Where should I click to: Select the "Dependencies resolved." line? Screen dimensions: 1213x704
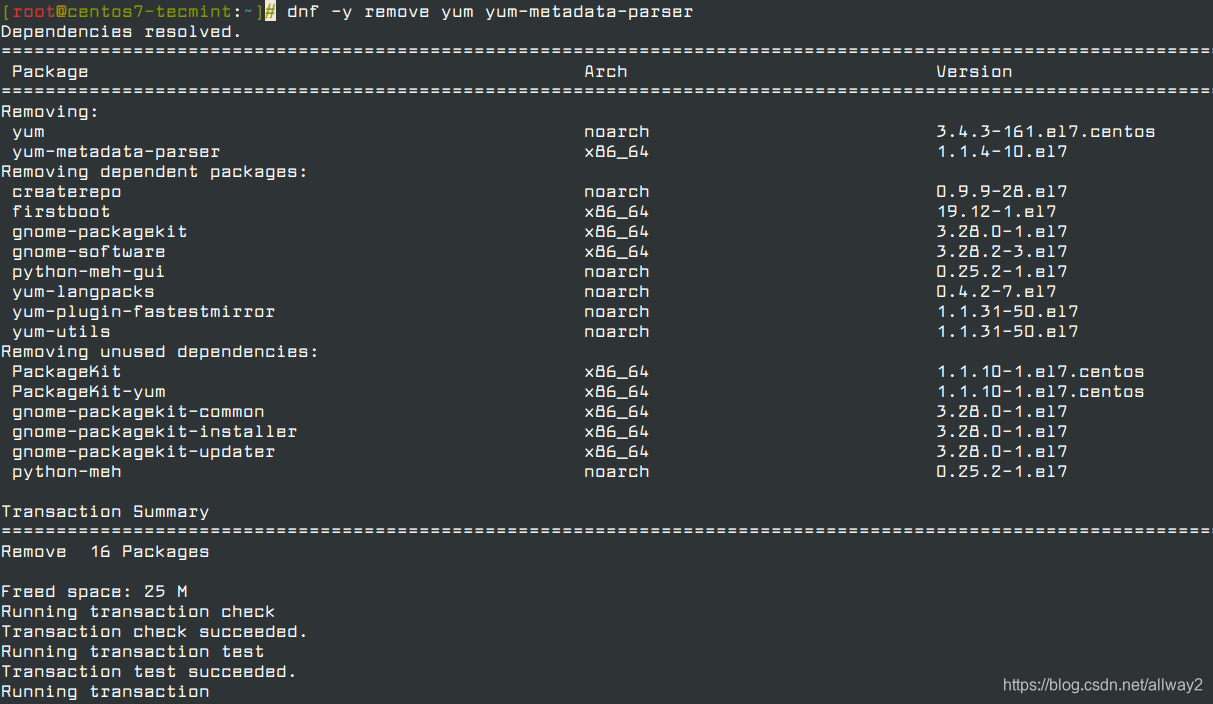coord(122,31)
